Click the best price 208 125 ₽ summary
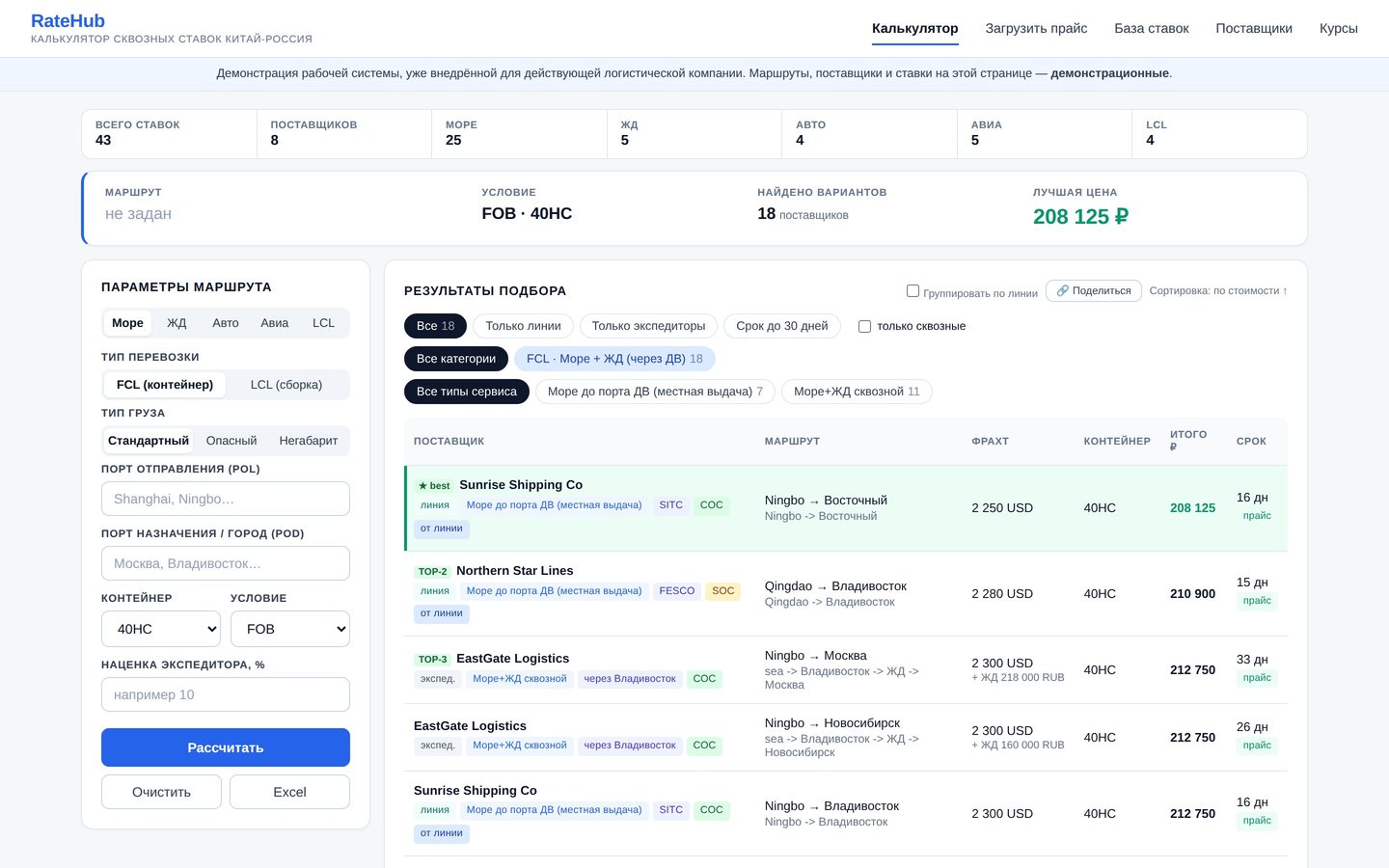This screenshot has height=868, width=1389. click(x=1080, y=217)
